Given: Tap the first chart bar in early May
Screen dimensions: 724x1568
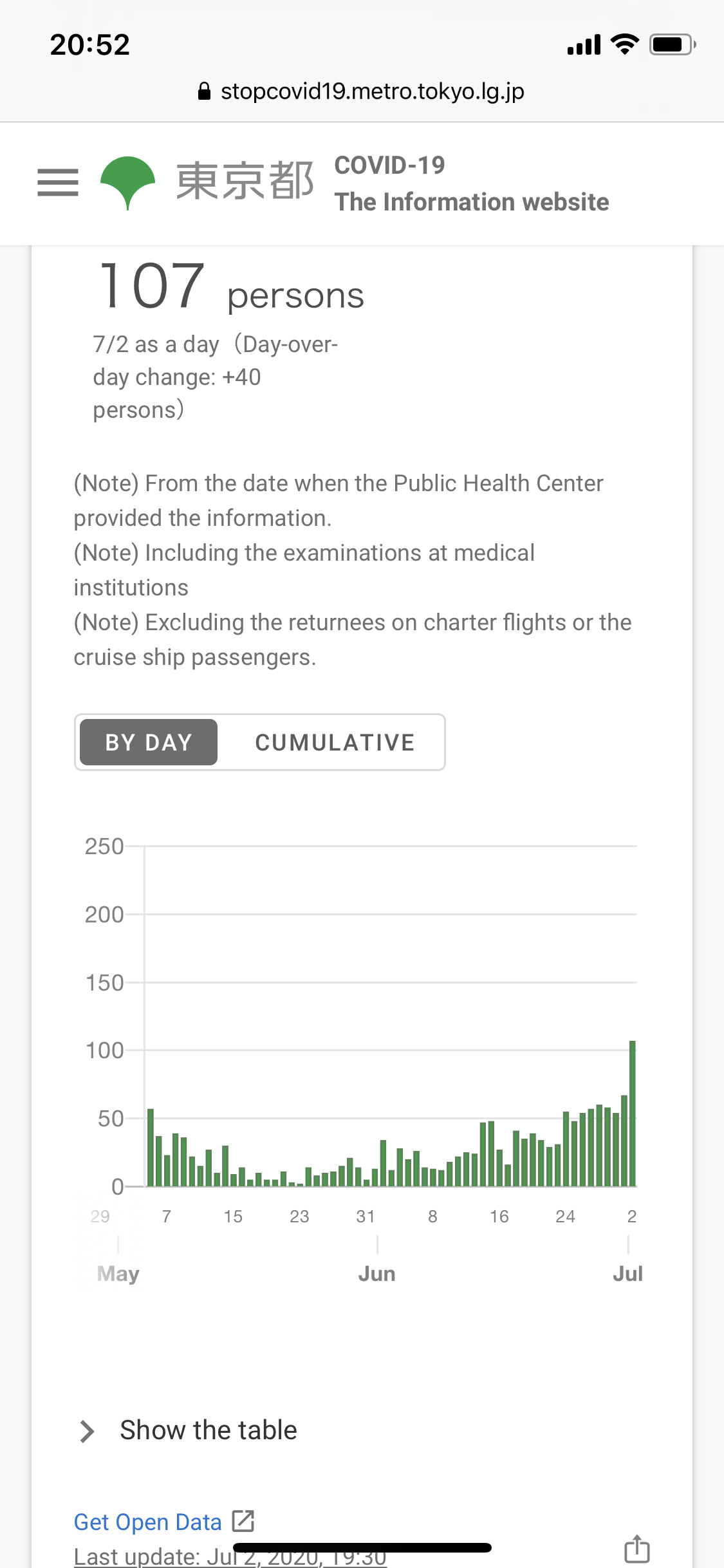Looking at the screenshot, I should coord(151,1147).
